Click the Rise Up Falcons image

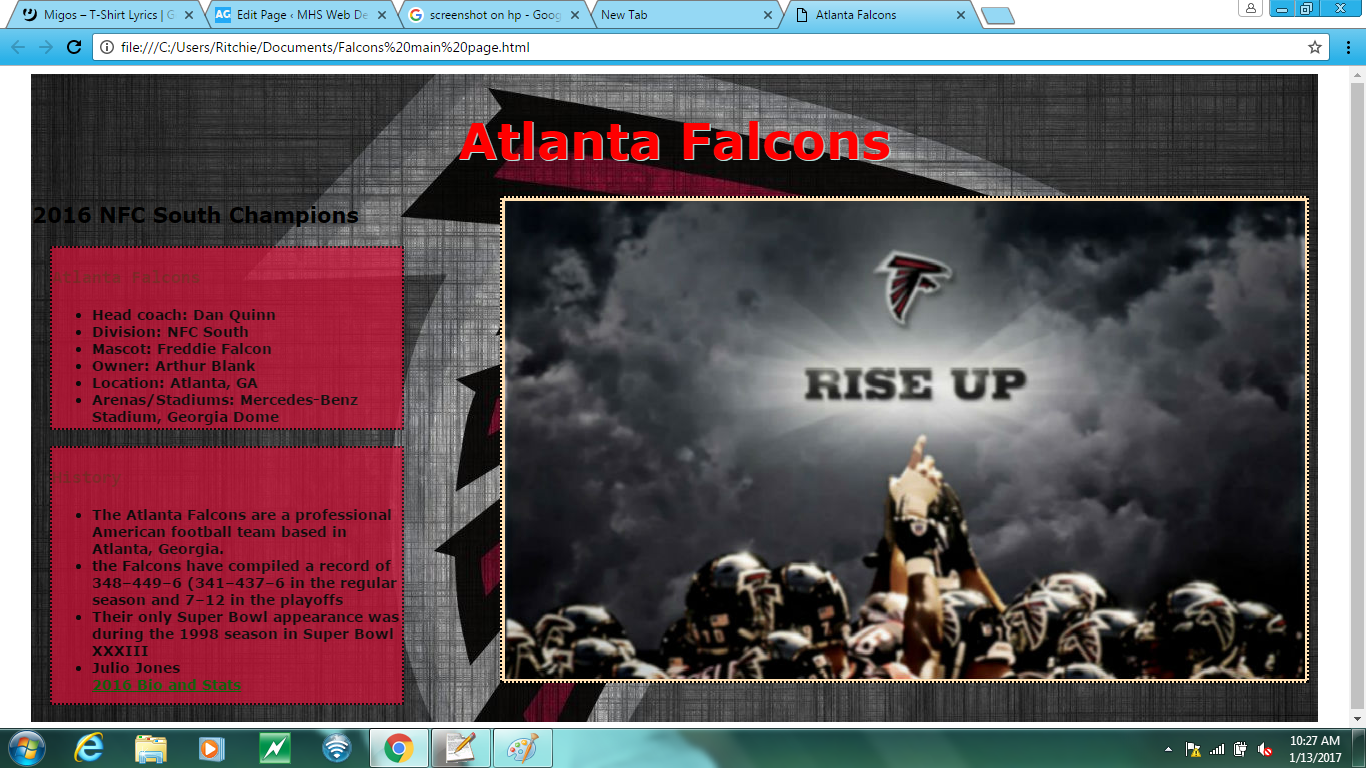click(x=905, y=440)
